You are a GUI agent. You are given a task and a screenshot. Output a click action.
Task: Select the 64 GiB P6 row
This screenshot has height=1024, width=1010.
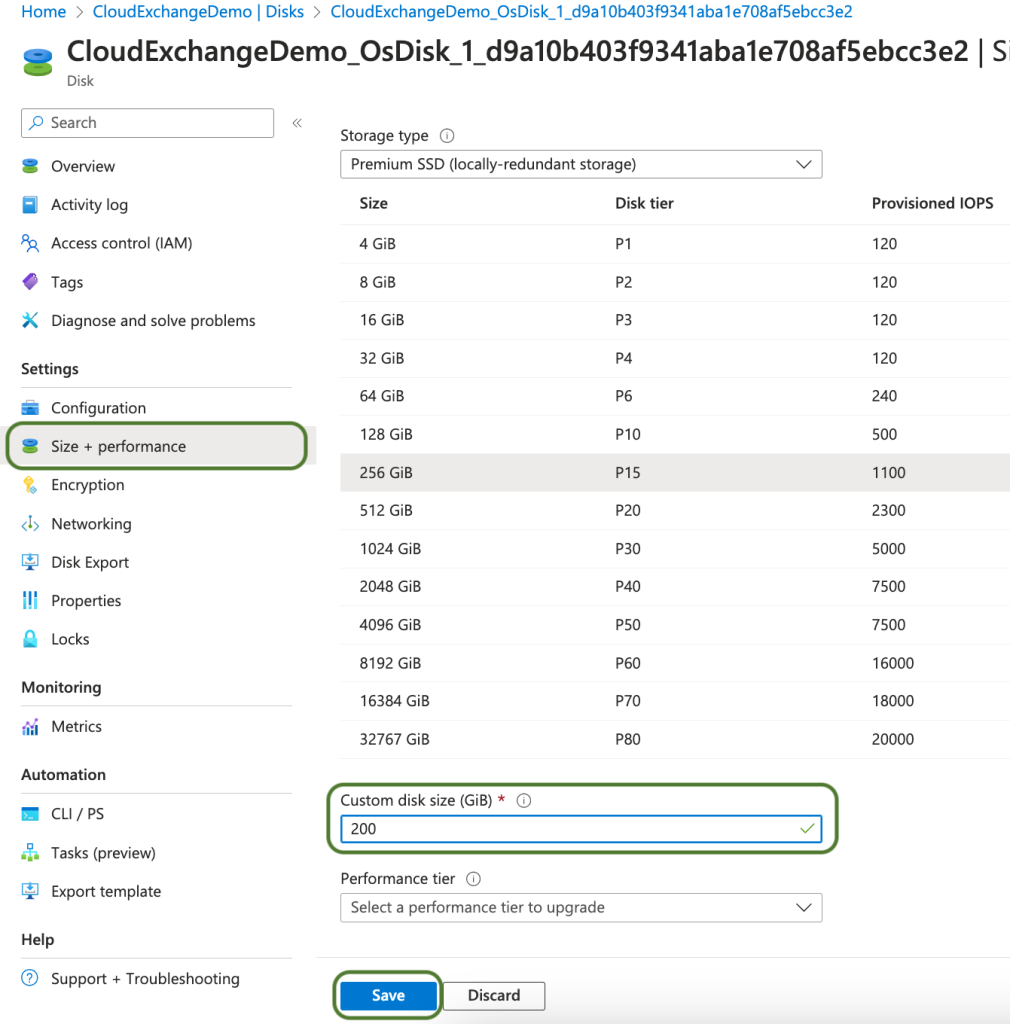click(675, 396)
